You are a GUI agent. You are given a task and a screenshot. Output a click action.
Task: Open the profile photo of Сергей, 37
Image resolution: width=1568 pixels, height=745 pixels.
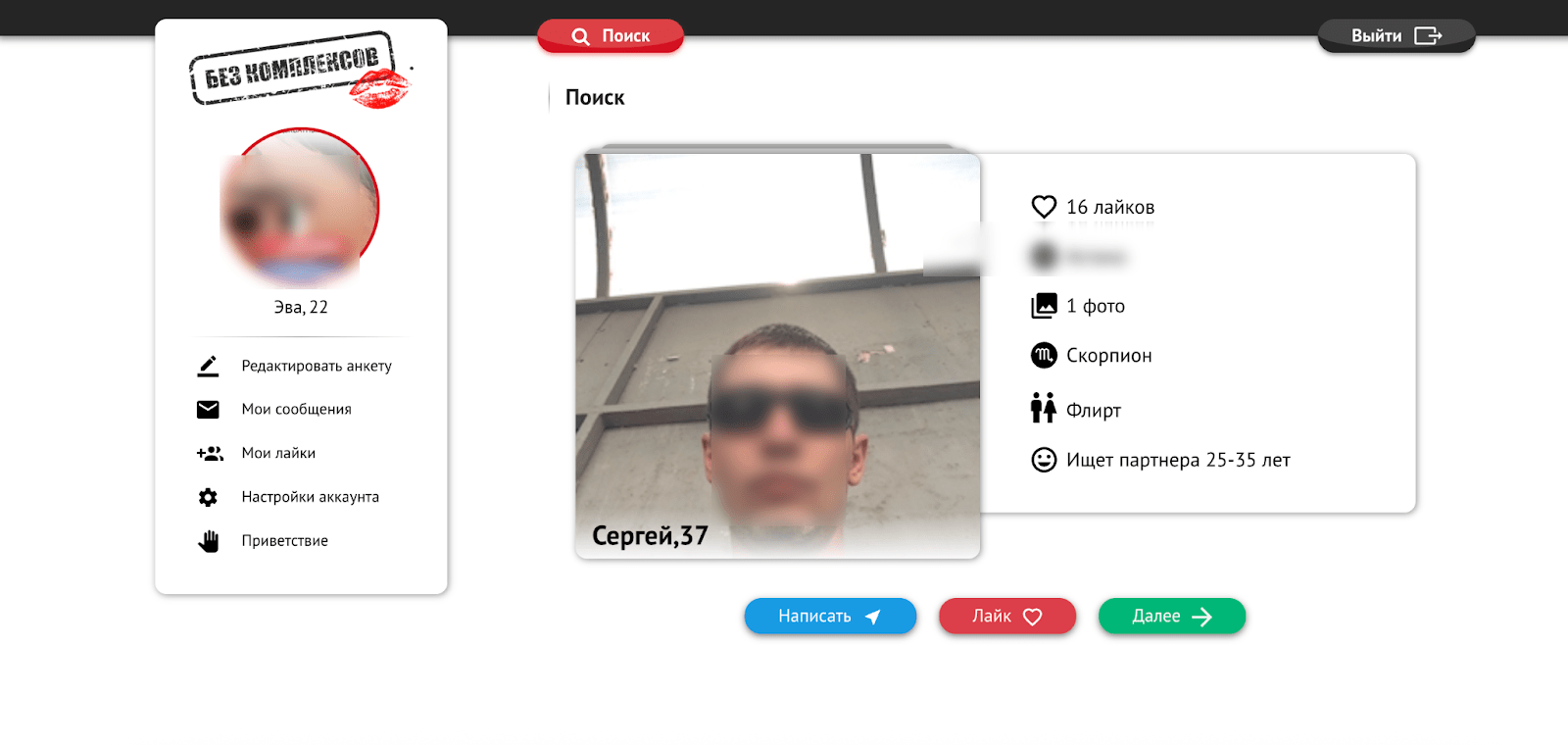coord(777,356)
